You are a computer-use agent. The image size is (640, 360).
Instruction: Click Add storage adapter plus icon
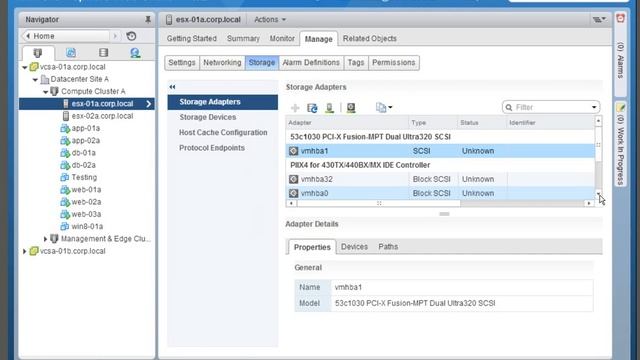coord(295,108)
